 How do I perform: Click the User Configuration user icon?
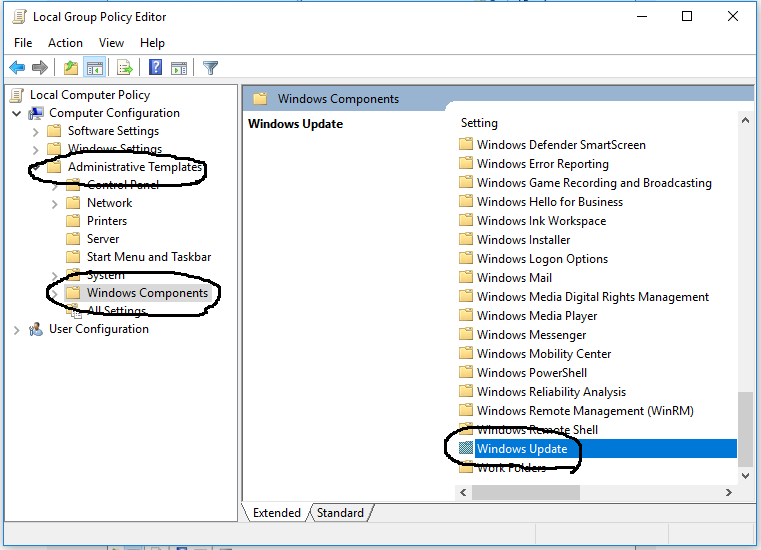point(36,330)
